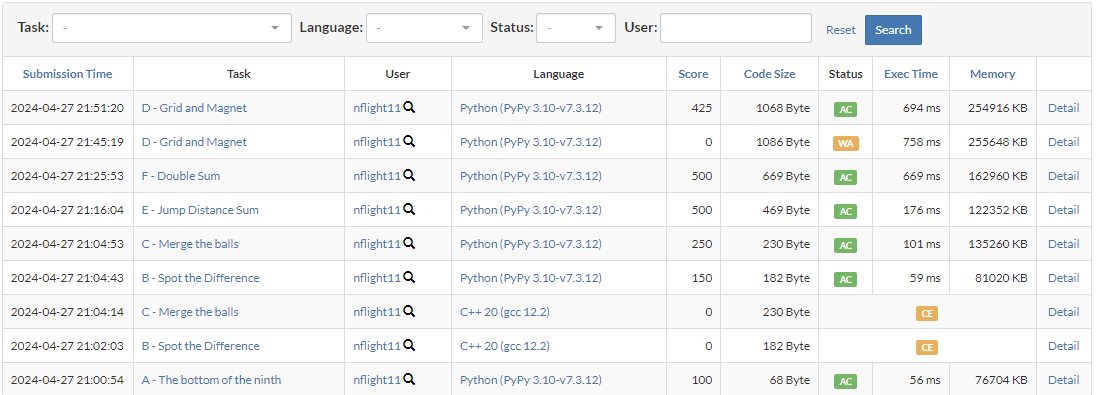Screen dimensions: 1098x395
Task: Sort by Submission Time column header
Action: (x=67, y=74)
